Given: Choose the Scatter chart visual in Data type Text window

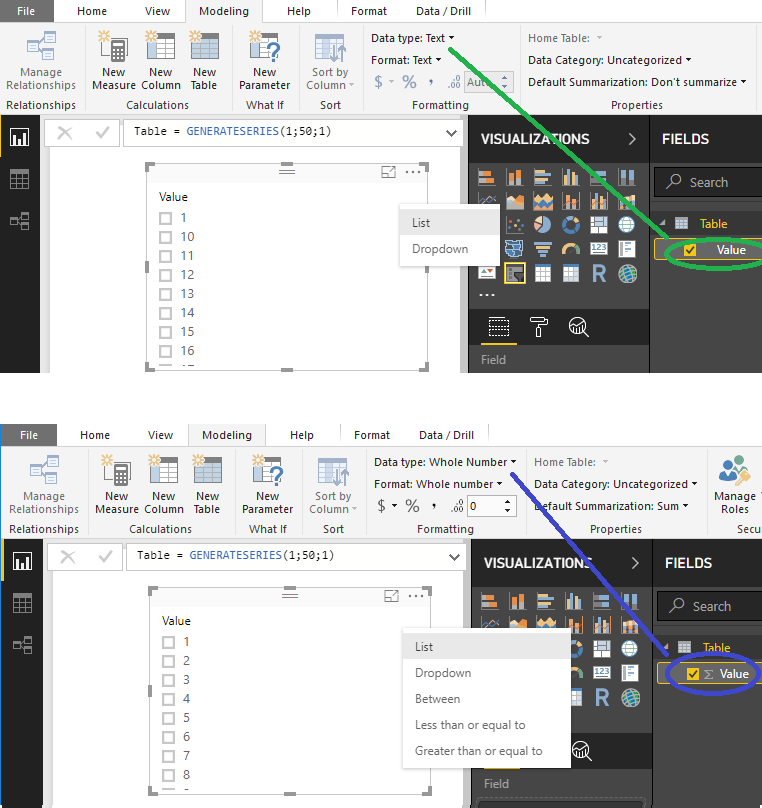Looking at the screenshot, I should point(515,225).
